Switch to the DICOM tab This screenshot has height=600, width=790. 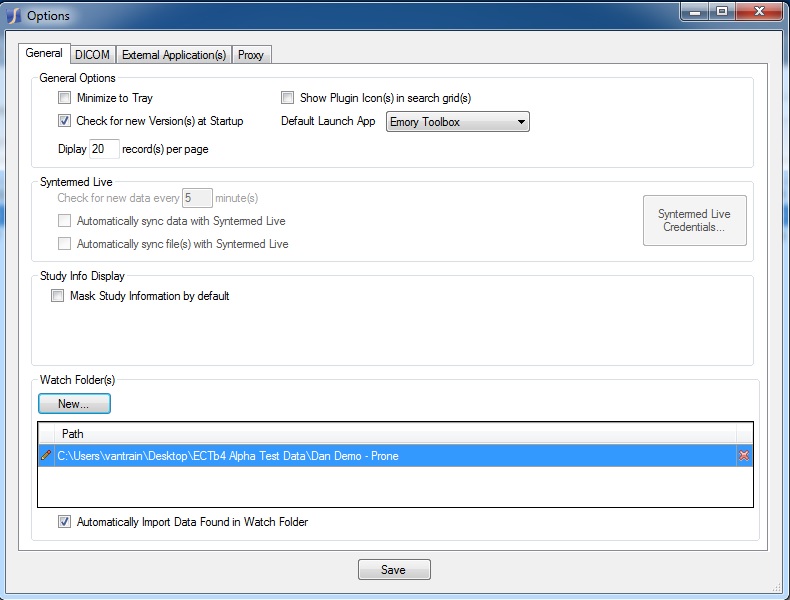tap(92, 54)
